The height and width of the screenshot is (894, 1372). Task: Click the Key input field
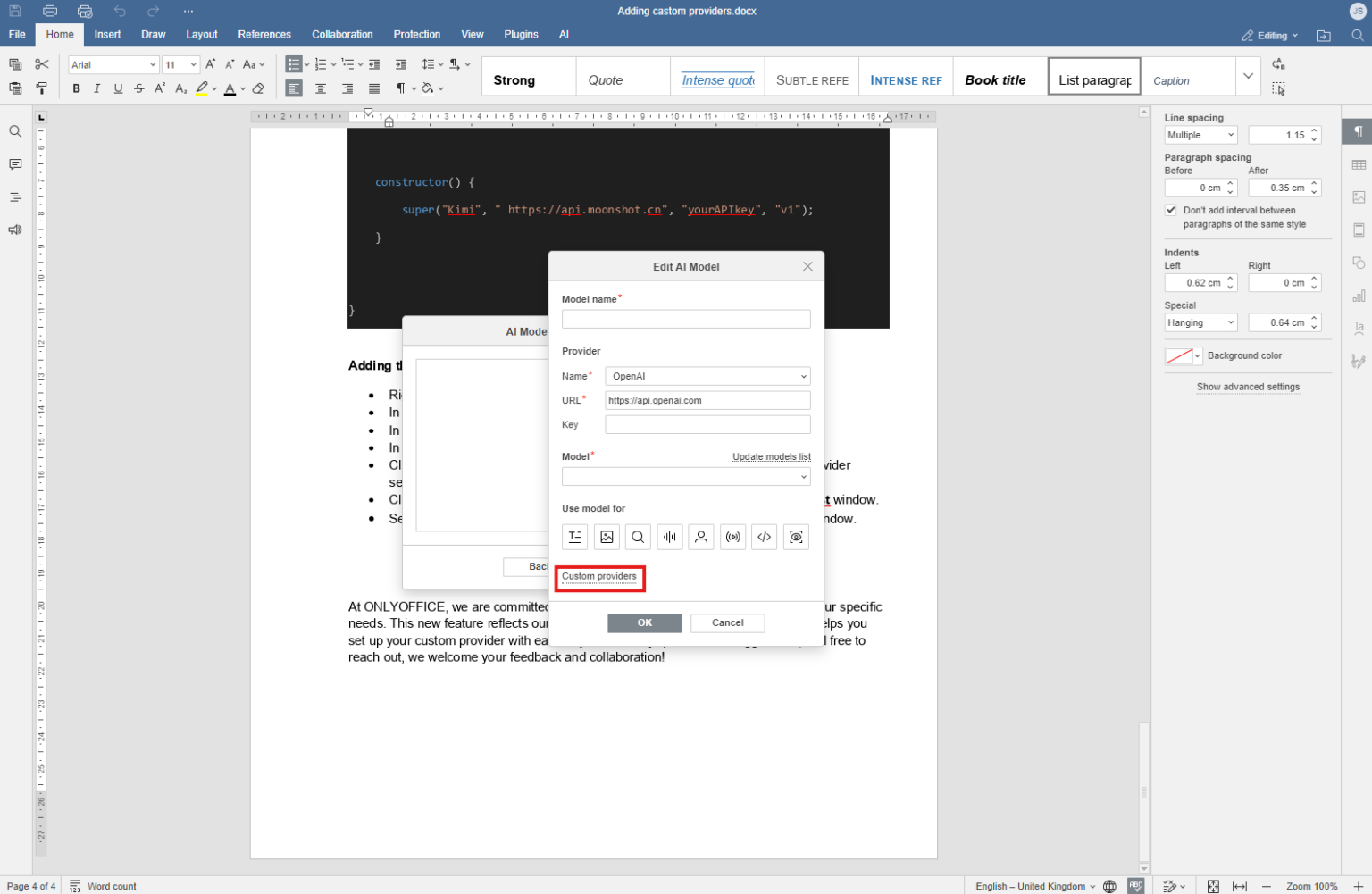tap(707, 424)
